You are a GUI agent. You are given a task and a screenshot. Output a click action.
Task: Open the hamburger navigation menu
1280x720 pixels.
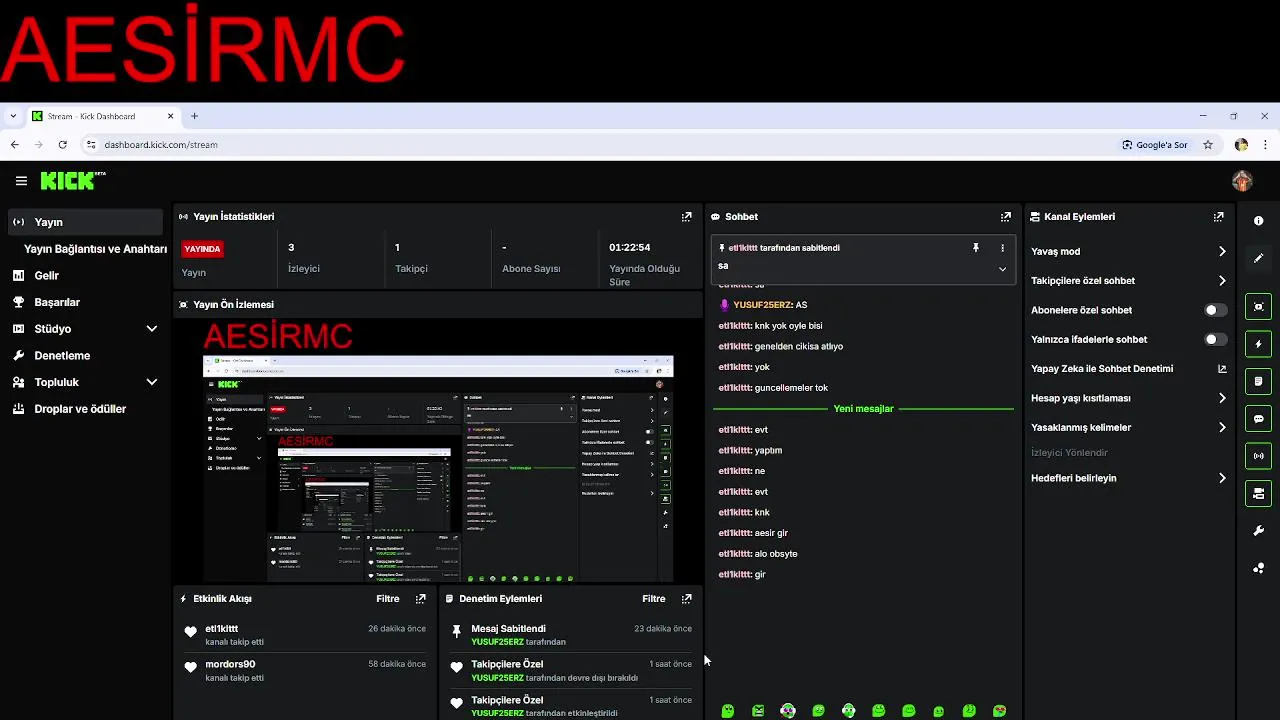21,181
